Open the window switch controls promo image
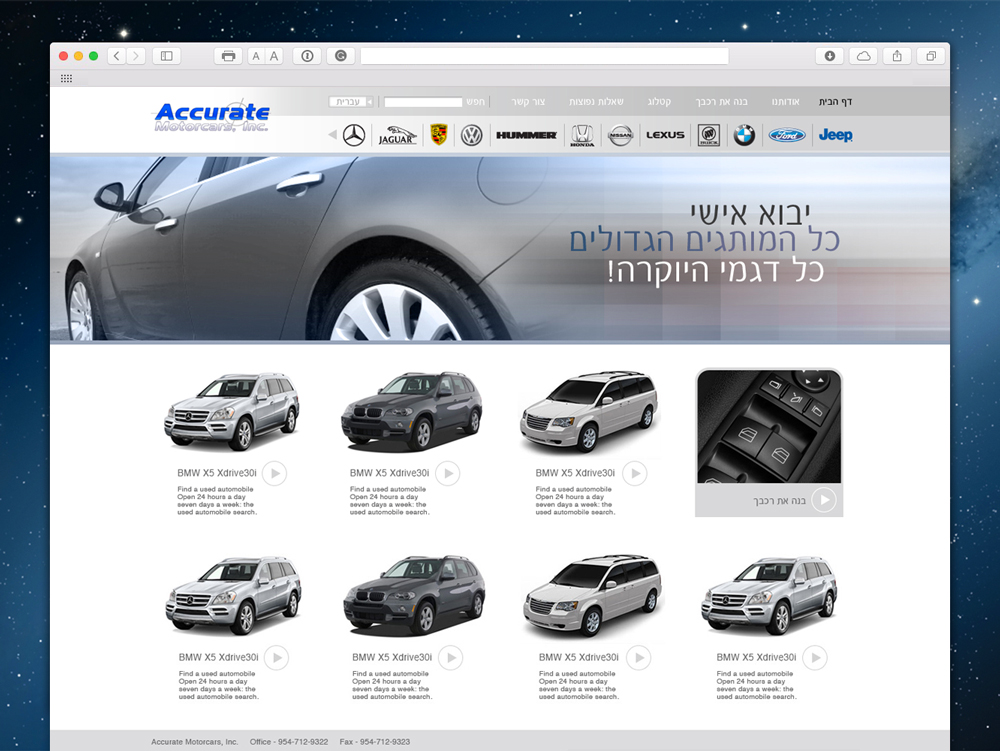The height and width of the screenshot is (751, 1000). click(769, 427)
